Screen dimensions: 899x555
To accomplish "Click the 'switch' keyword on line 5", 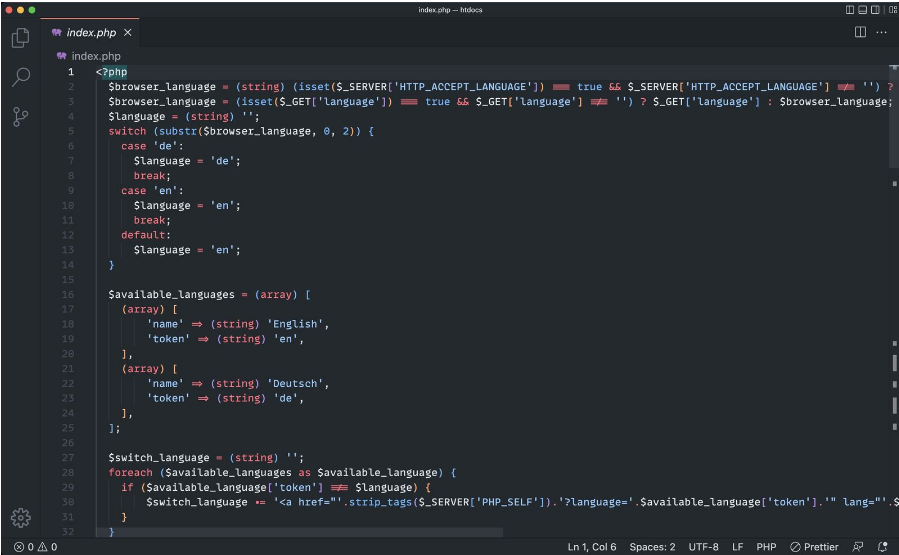I will tap(127, 131).
